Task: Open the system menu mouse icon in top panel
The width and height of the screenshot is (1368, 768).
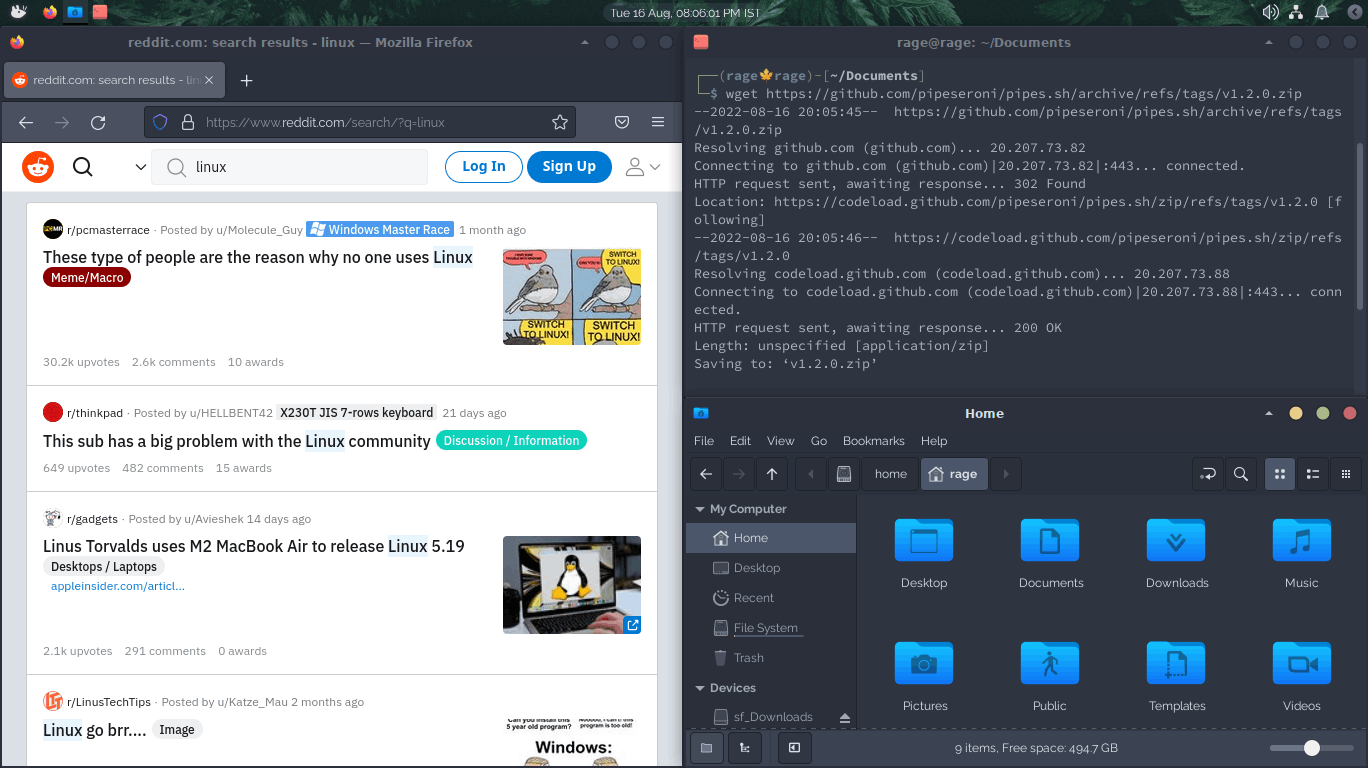Action: (18, 12)
